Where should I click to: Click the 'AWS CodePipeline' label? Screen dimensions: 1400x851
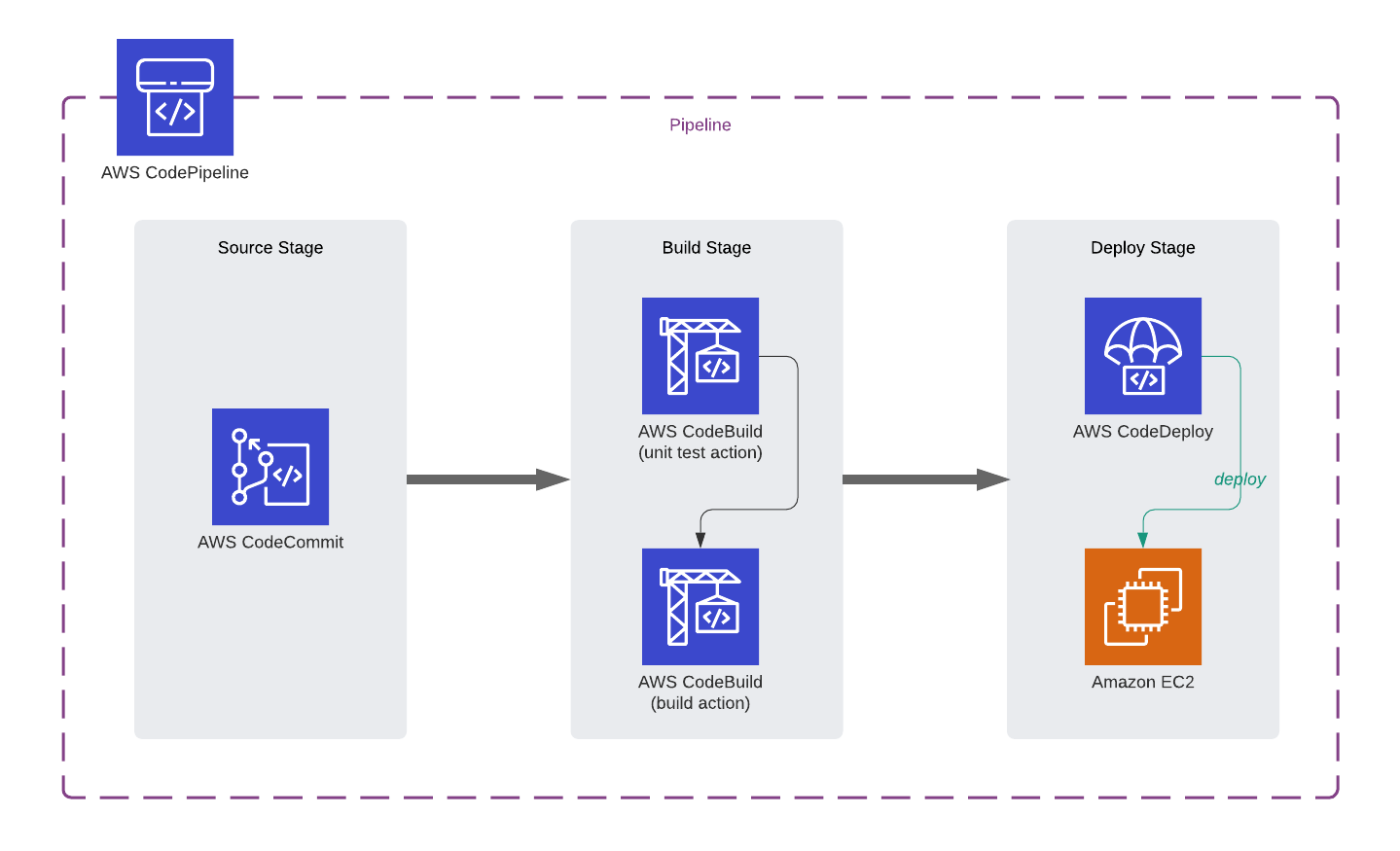[x=175, y=172]
